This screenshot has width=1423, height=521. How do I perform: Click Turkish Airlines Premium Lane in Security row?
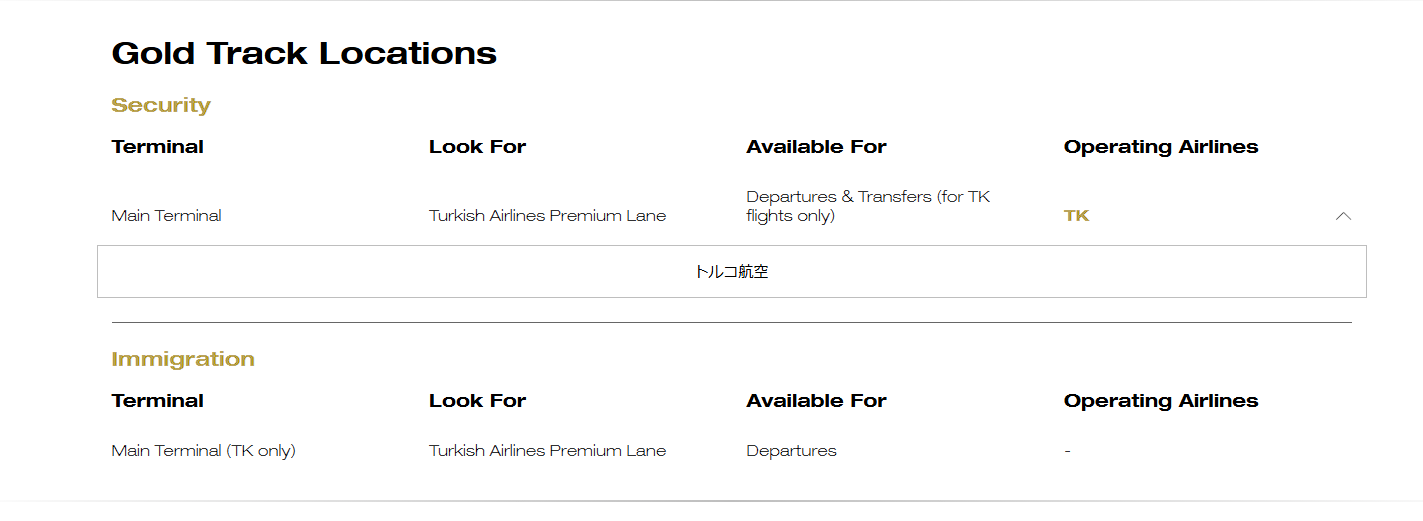[x=547, y=216]
